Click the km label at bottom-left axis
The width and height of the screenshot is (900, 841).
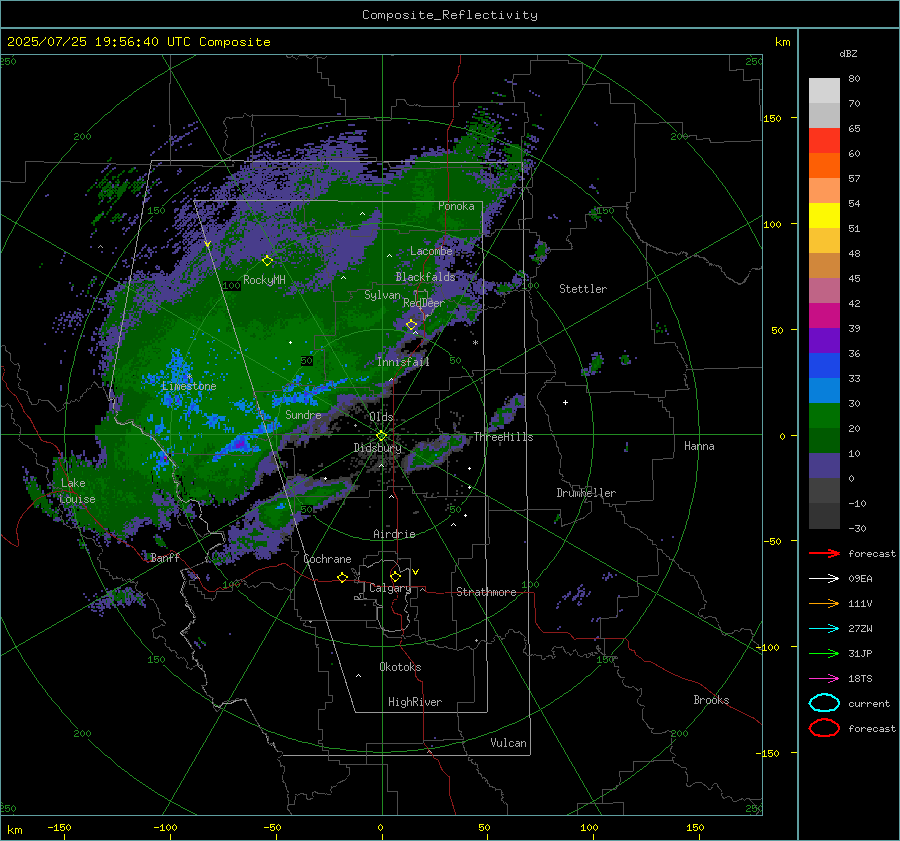14,830
